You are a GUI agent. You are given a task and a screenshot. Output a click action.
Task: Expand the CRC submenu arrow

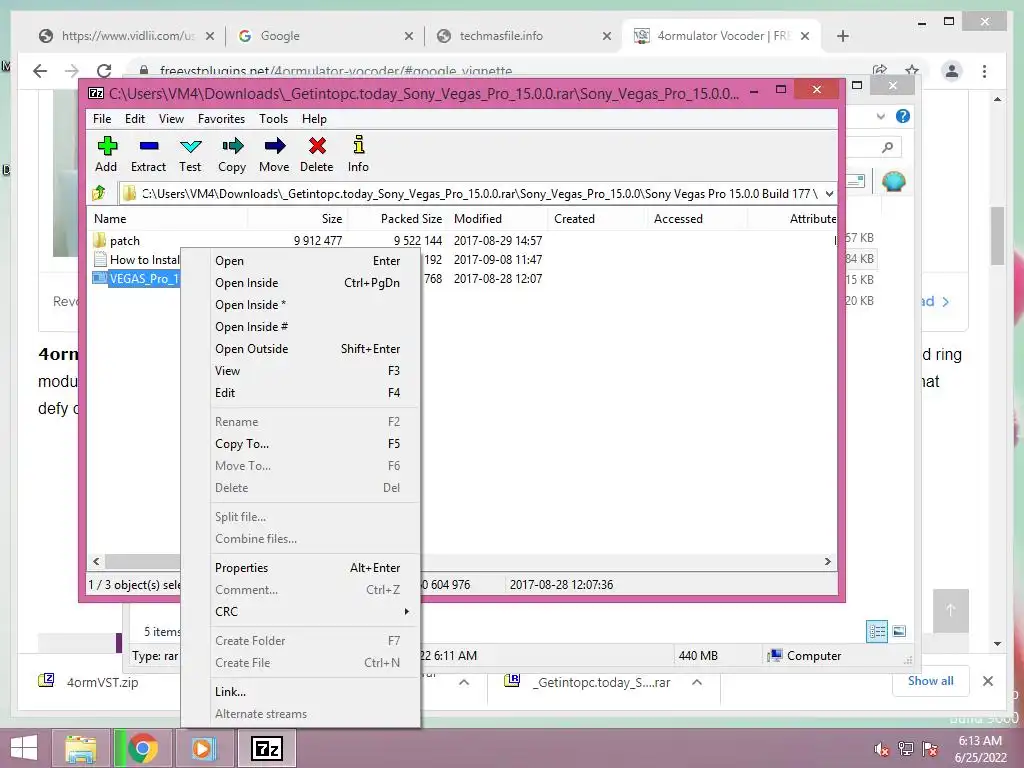(x=406, y=611)
